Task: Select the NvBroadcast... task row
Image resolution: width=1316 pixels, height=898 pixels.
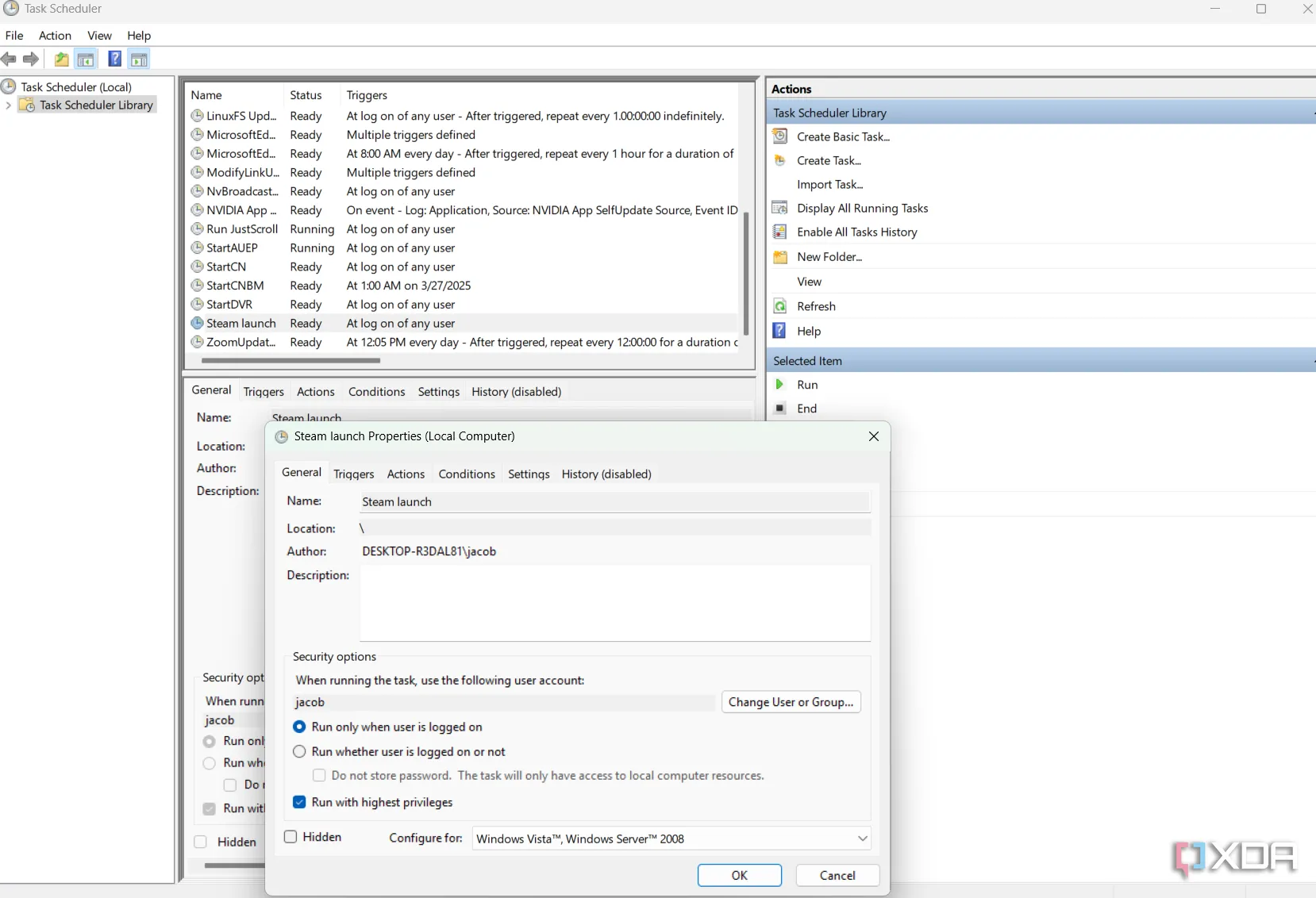Action: (463, 192)
